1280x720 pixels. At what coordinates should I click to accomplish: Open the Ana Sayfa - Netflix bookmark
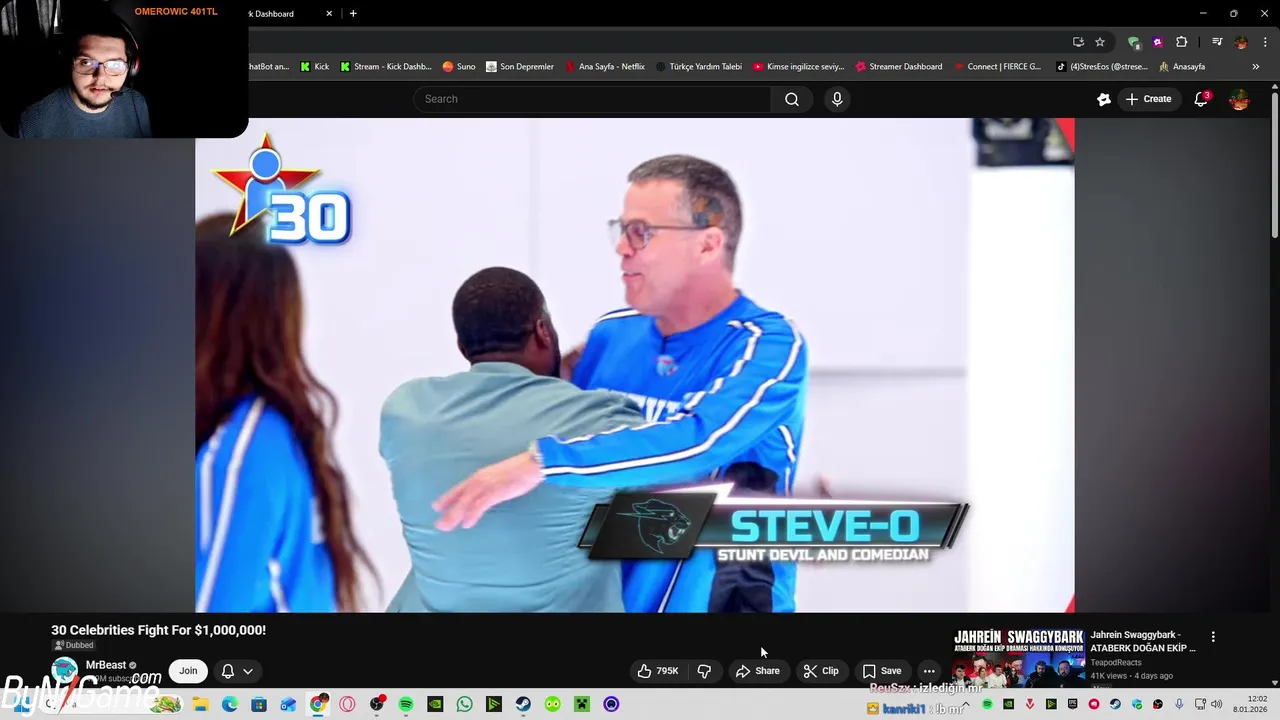(x=604, y=67)
